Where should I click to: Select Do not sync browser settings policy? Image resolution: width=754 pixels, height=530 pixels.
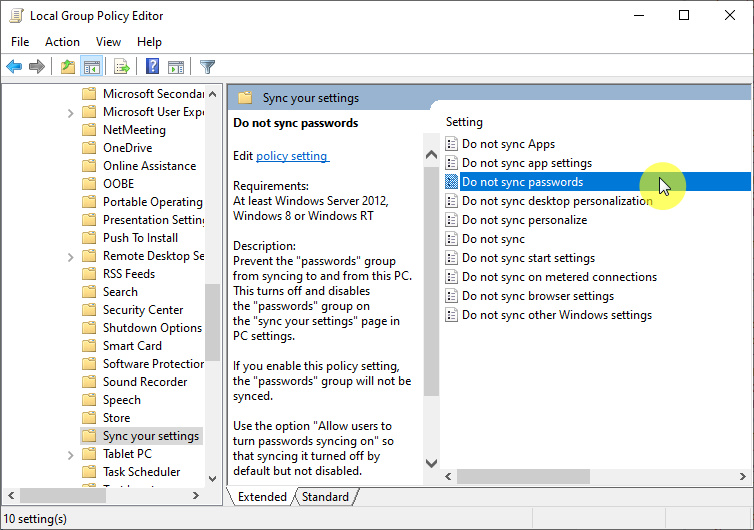coord(537,296)
